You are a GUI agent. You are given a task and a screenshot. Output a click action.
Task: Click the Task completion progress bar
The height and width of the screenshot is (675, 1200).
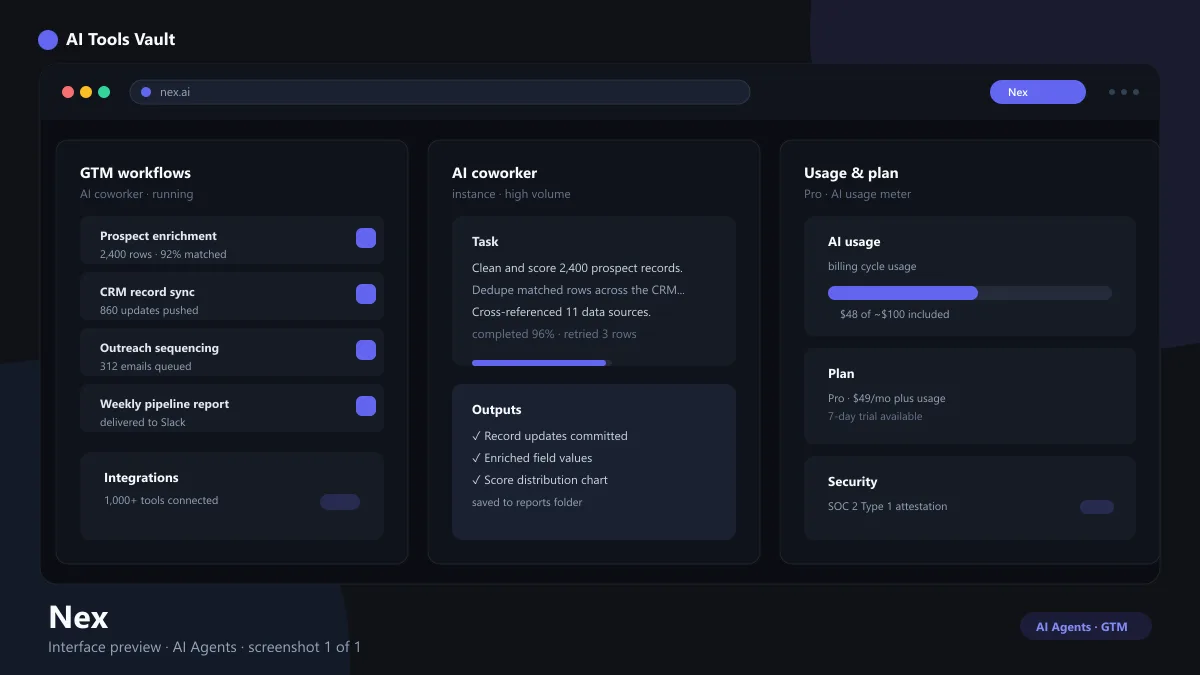pos(542,363)
